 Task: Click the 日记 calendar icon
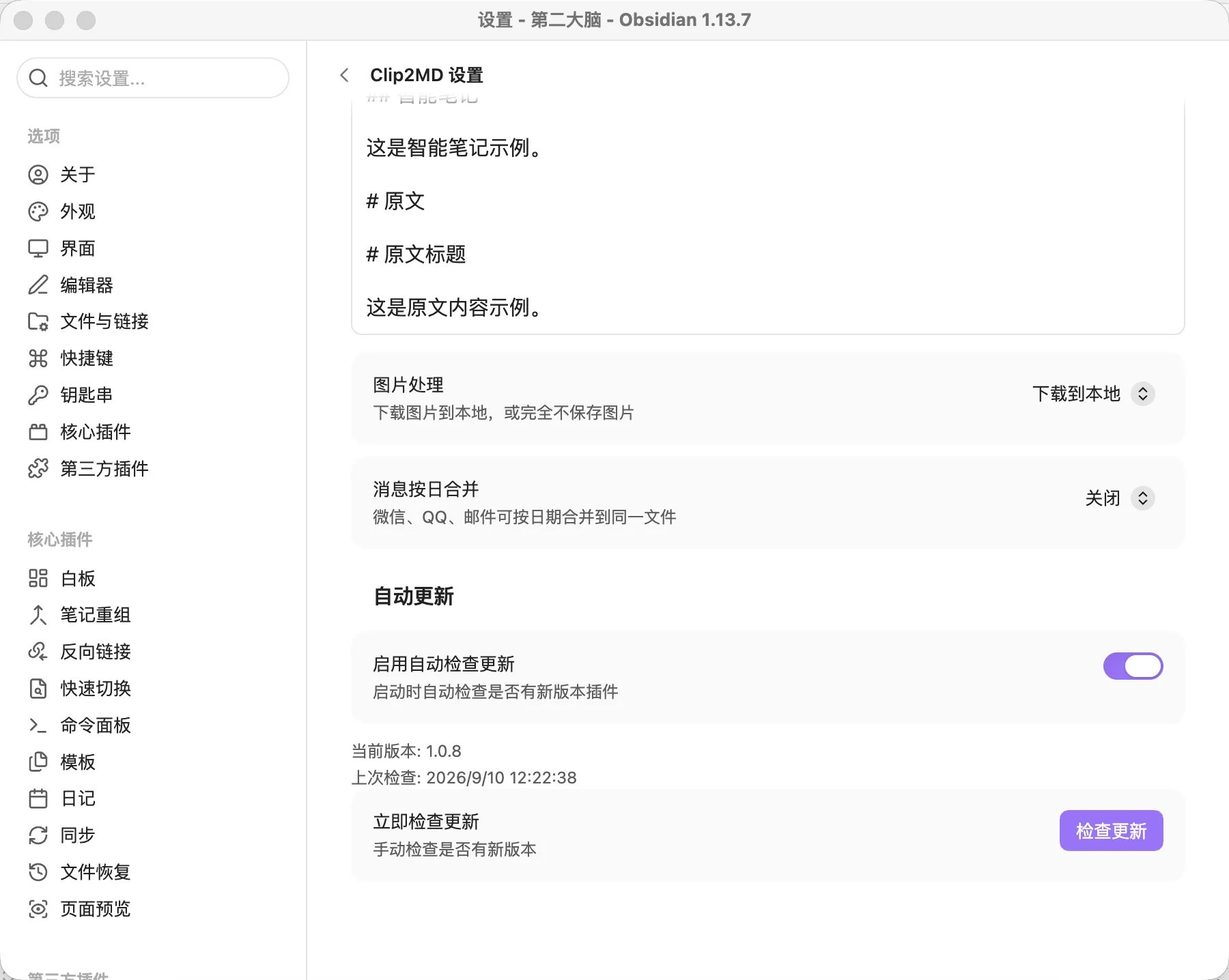click(38, 798)
